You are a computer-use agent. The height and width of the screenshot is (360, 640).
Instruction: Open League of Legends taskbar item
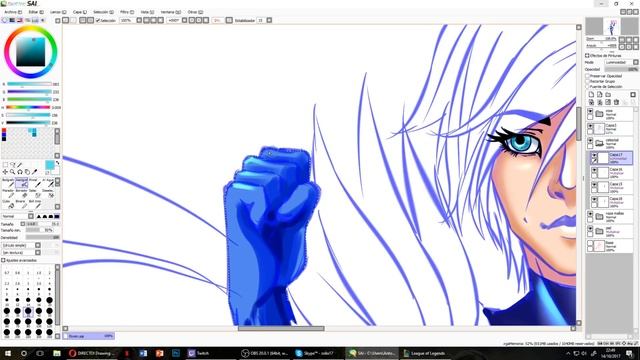pyautogui.click(x=424, y=353)
